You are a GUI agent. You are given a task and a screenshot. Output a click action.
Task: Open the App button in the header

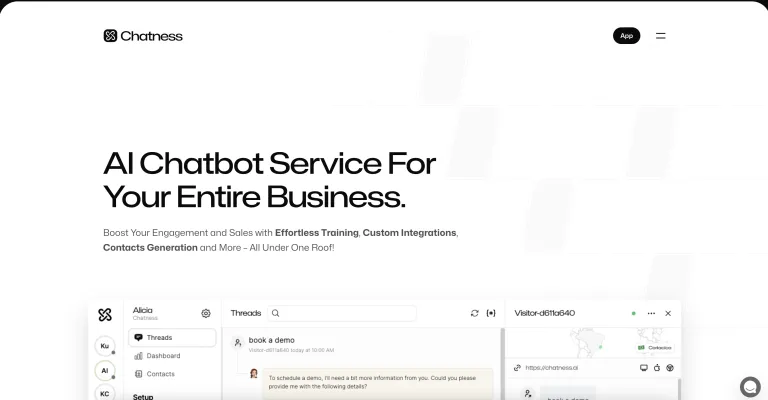pyautogui.click(x=626, y=36)
